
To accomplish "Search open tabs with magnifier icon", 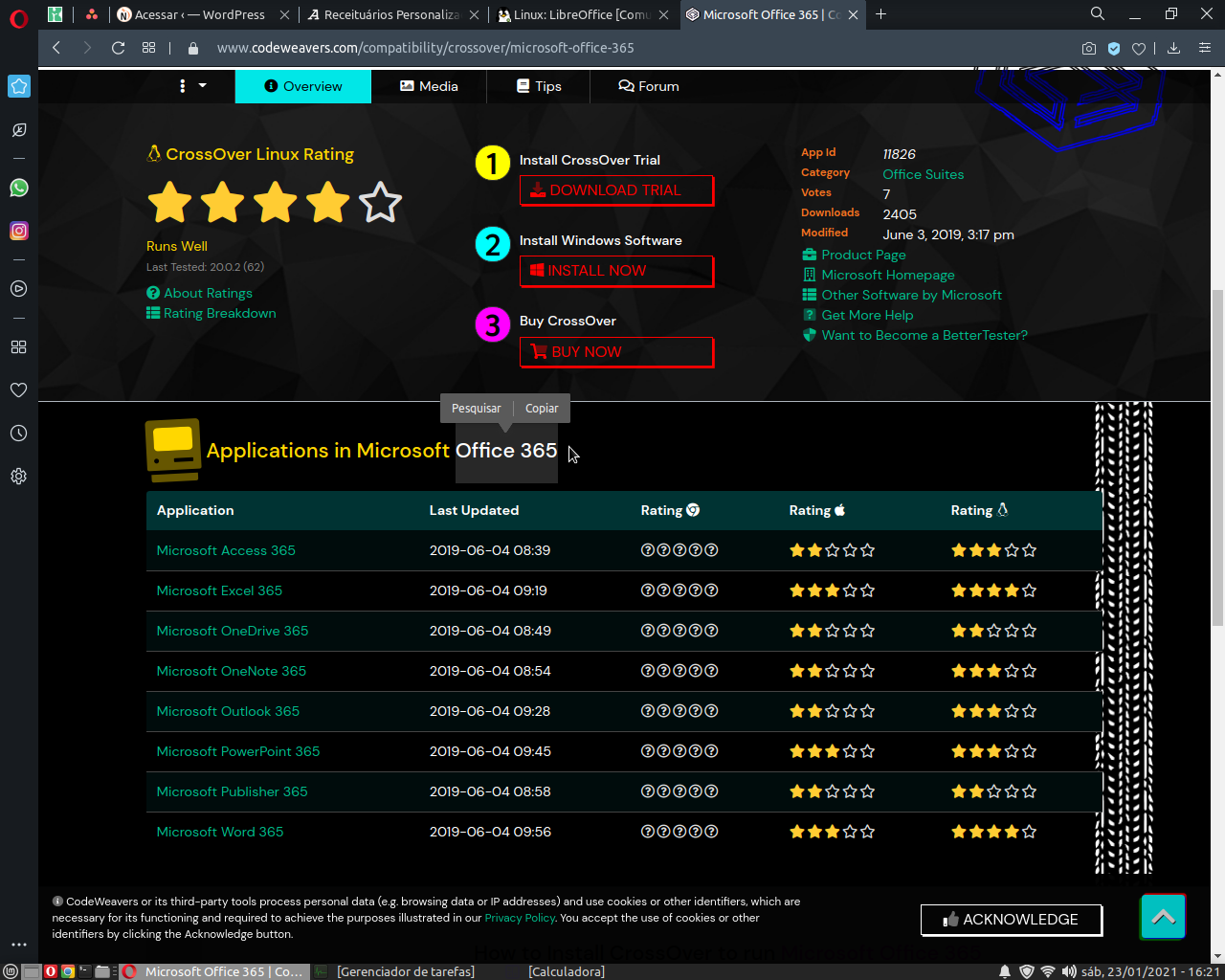I will [1098, 13].
